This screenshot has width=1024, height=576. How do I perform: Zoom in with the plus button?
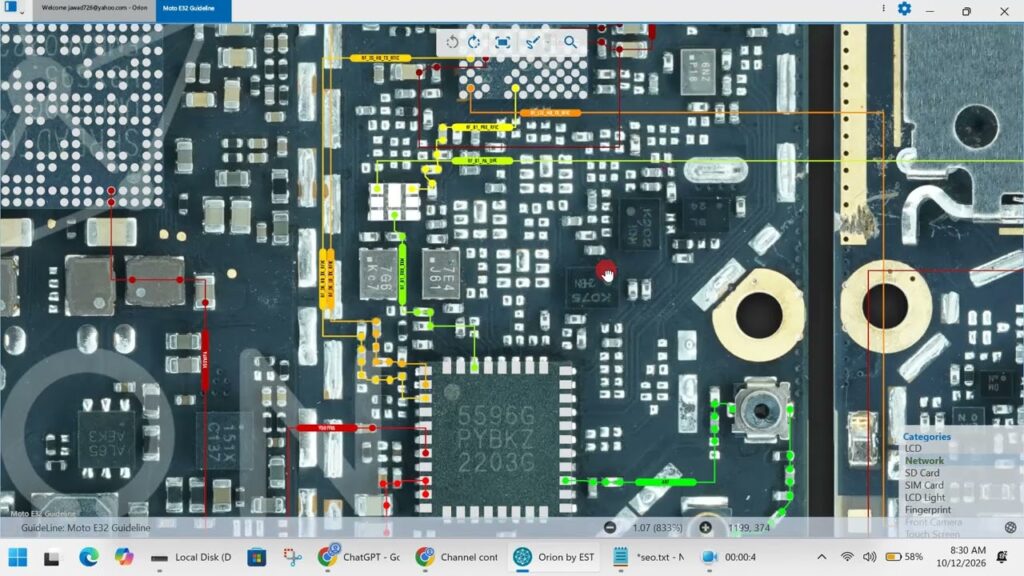coord(705,527)
